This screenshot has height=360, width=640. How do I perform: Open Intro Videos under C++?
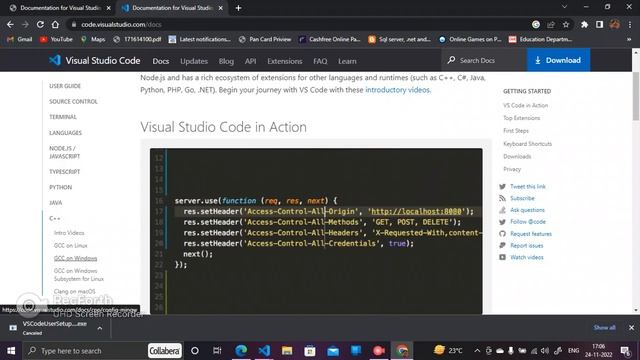[x=69, y=233]
